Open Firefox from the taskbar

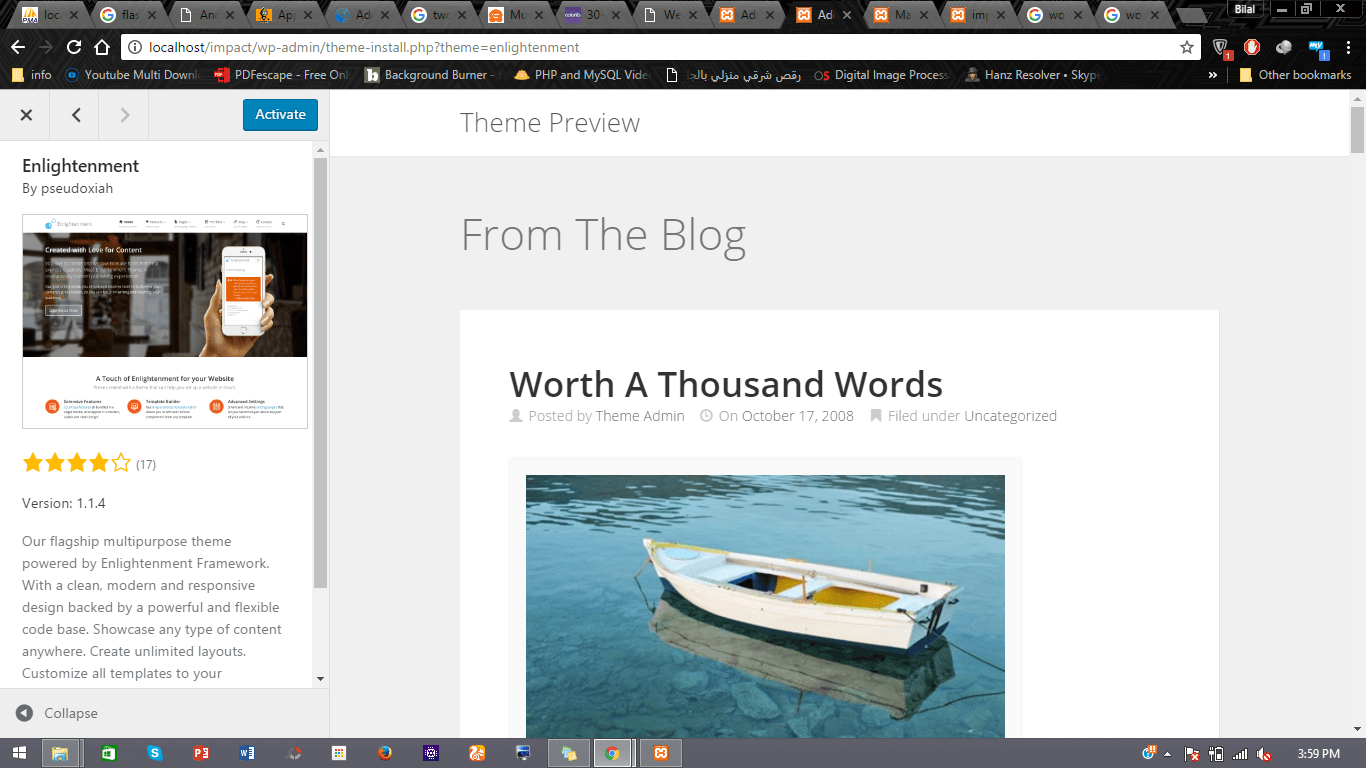click(x=384, y=752)
